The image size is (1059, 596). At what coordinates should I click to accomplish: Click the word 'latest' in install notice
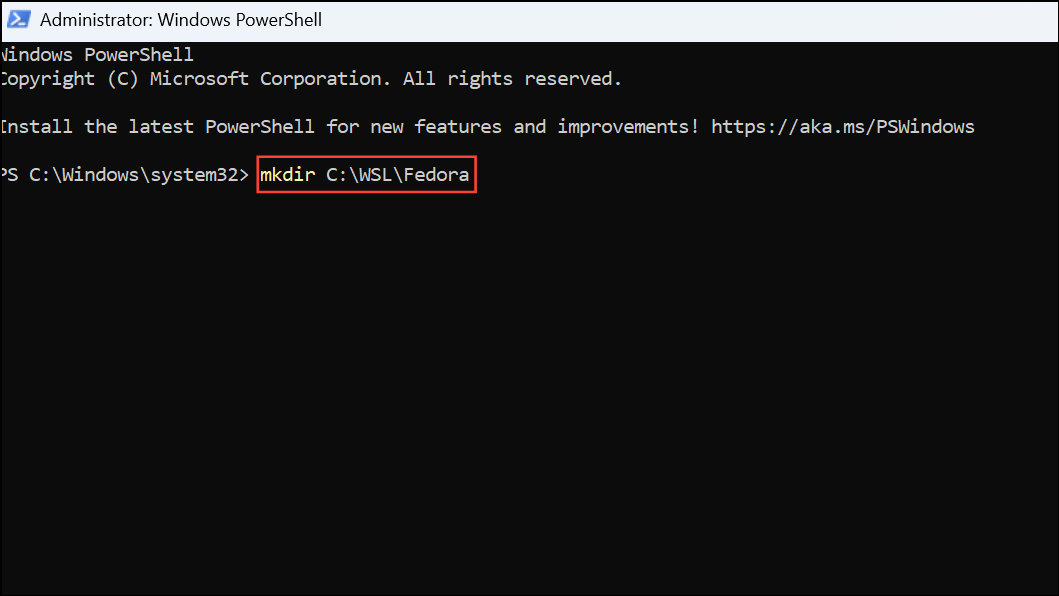[x=161, y=126]
